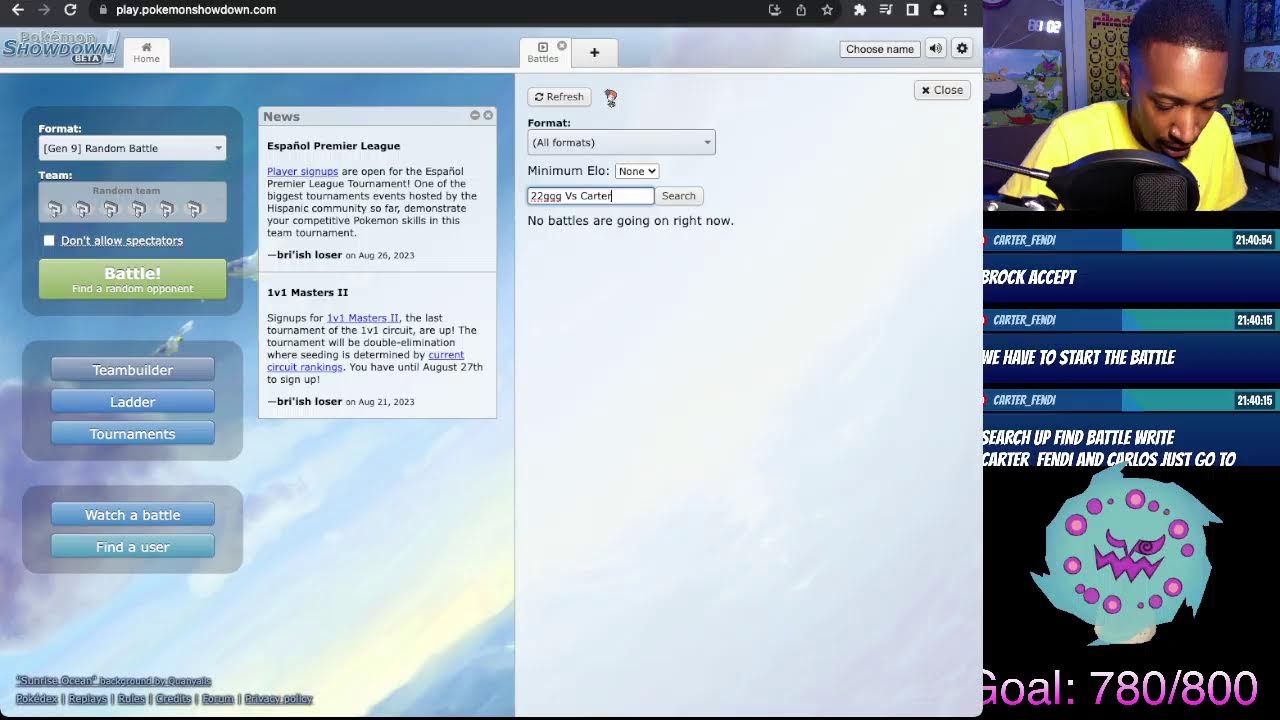Viewport: 1280px width, 720px height.
Task: Click the download icon in browser toolbar
Action: click(775, 10)
